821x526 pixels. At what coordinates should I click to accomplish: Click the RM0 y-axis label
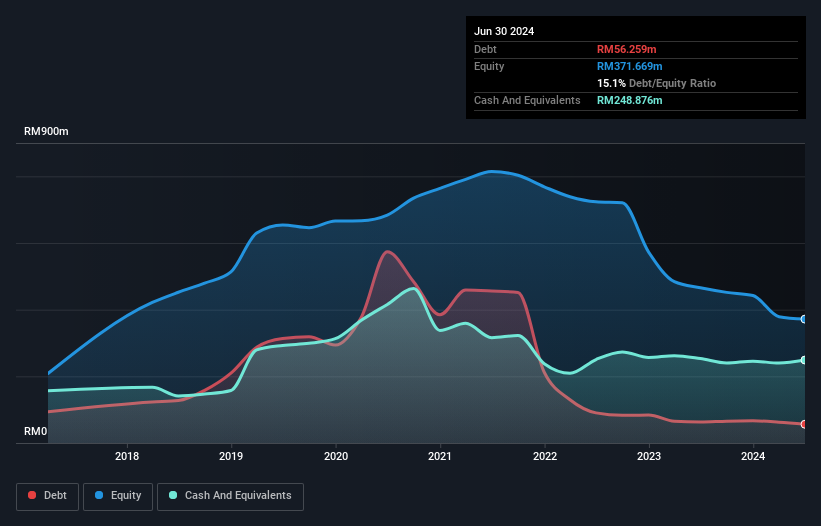point(36,431)
